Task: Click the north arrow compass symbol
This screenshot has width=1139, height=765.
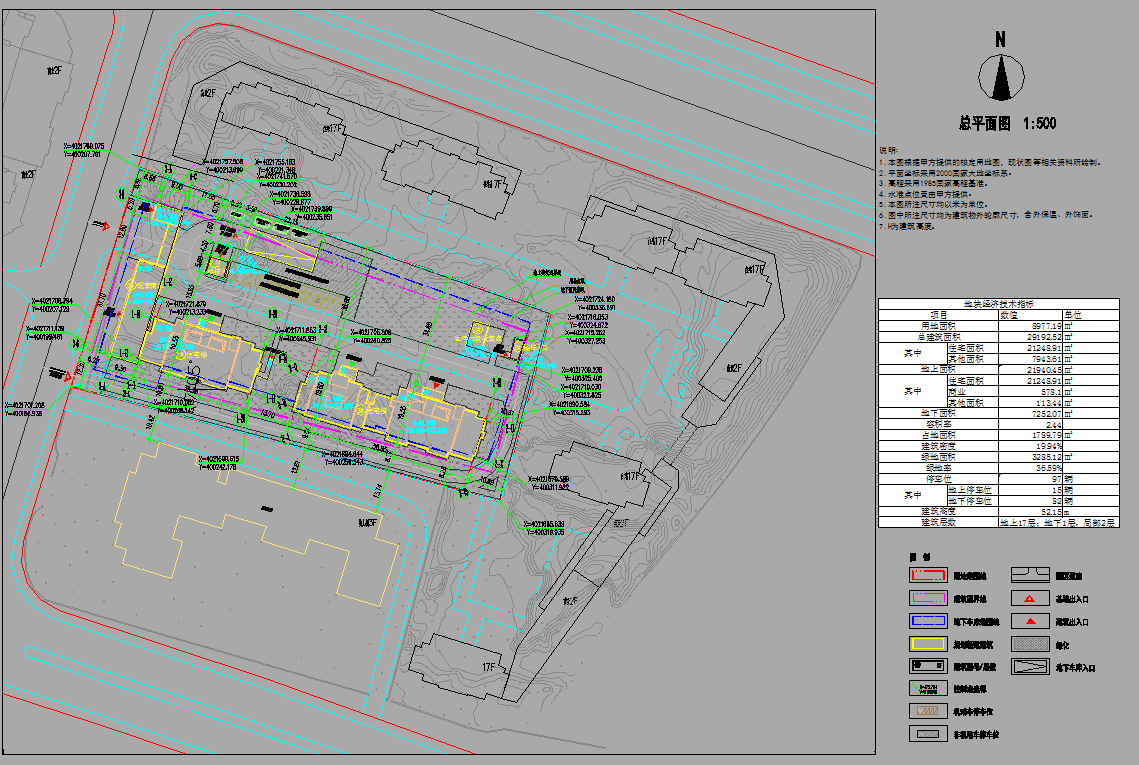Action: [999, 77]
